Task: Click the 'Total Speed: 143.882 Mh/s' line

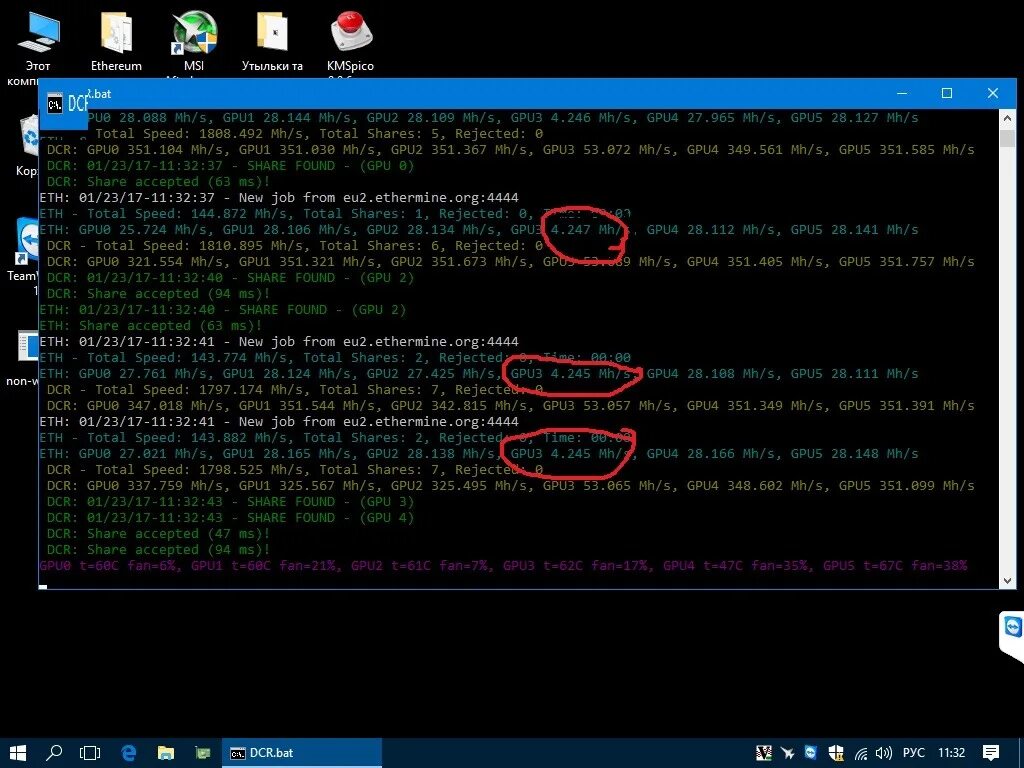Action: tap(335, 438)
